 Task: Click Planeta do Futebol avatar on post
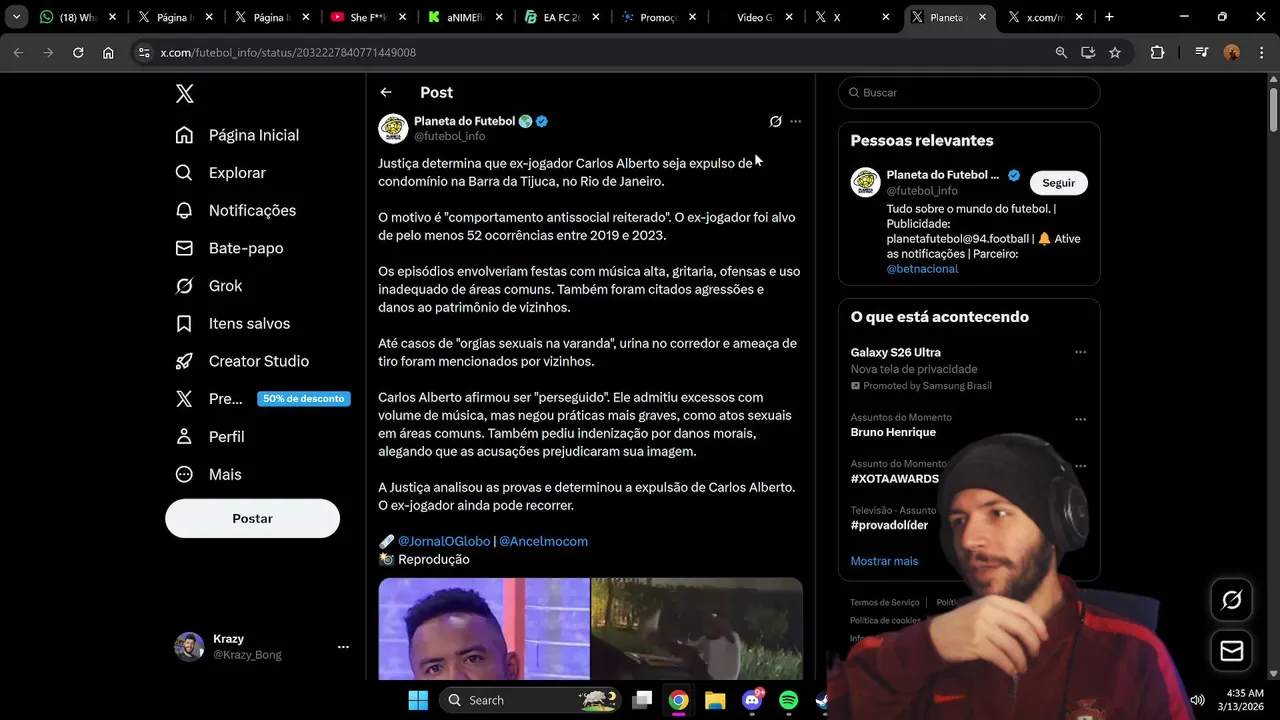393,128
